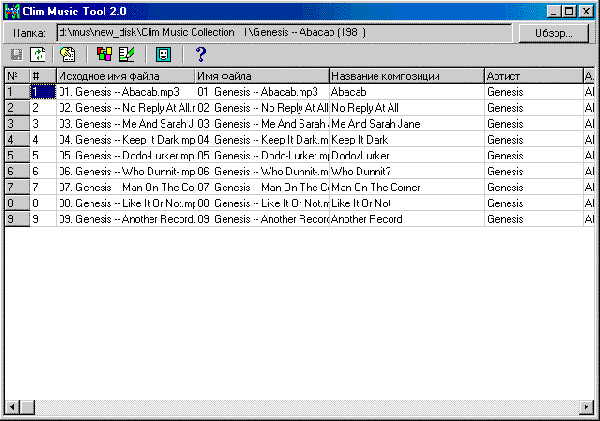The height and width of the screenshot is (421, 600).
Task: Click the tag properties document icon
Action: (68, 54)
